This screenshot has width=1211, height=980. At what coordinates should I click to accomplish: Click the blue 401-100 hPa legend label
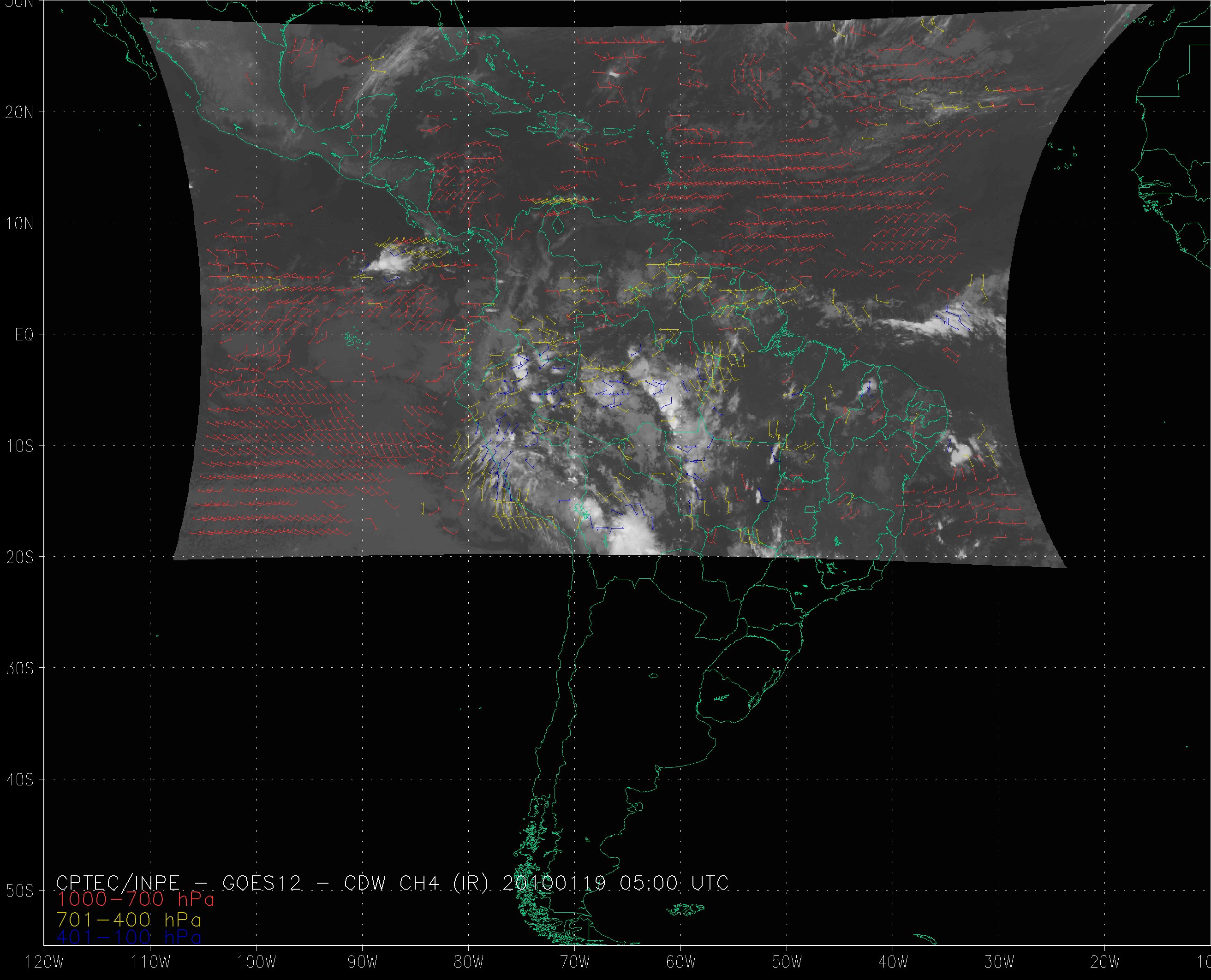pos(129,937)
